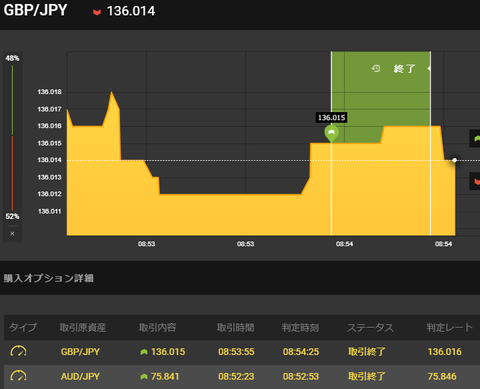The width and height of the screenshot is (480, 389).
Task: Click the current rate 136.014 in header
Action: point(131,11)
